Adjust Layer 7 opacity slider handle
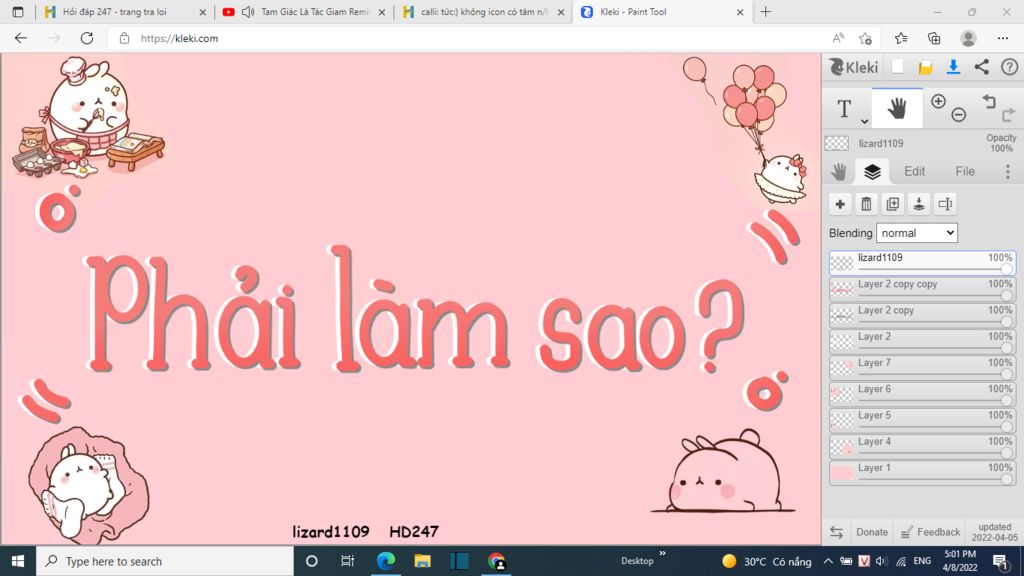Screen dimensions: 1024x576 1007,375
